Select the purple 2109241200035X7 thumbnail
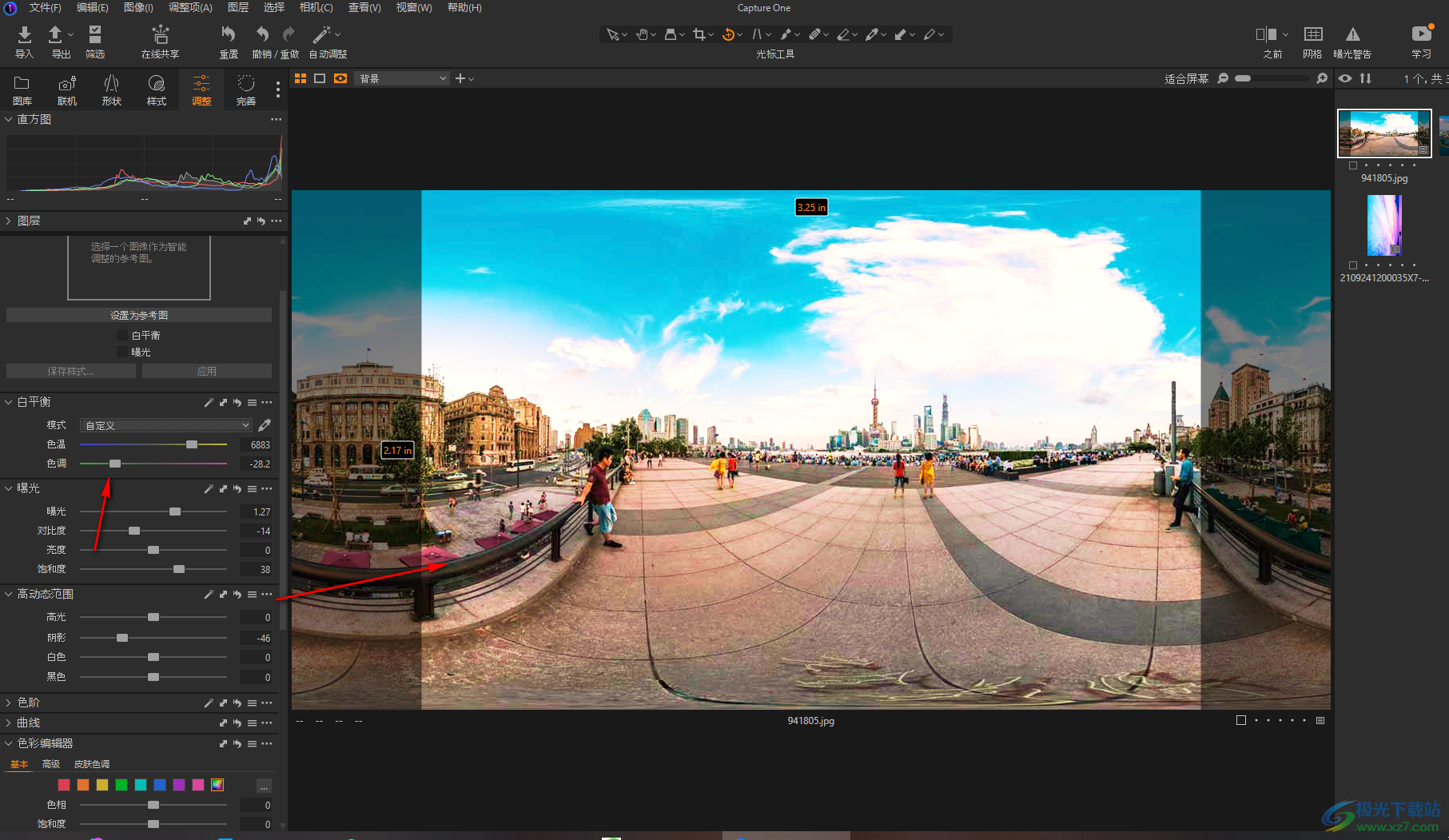Image resolution: width=1449 pixels, height=840 pixels. [1384, 225]
